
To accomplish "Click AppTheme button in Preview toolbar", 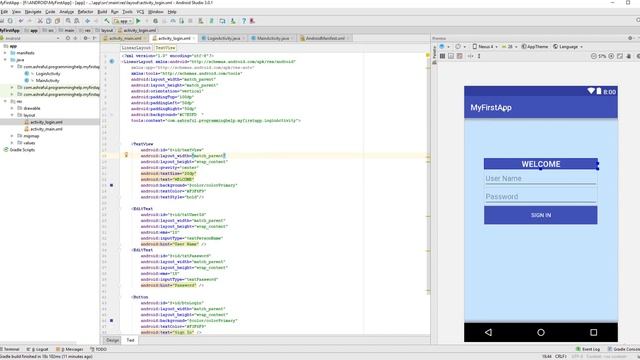I will coord(535,47).
